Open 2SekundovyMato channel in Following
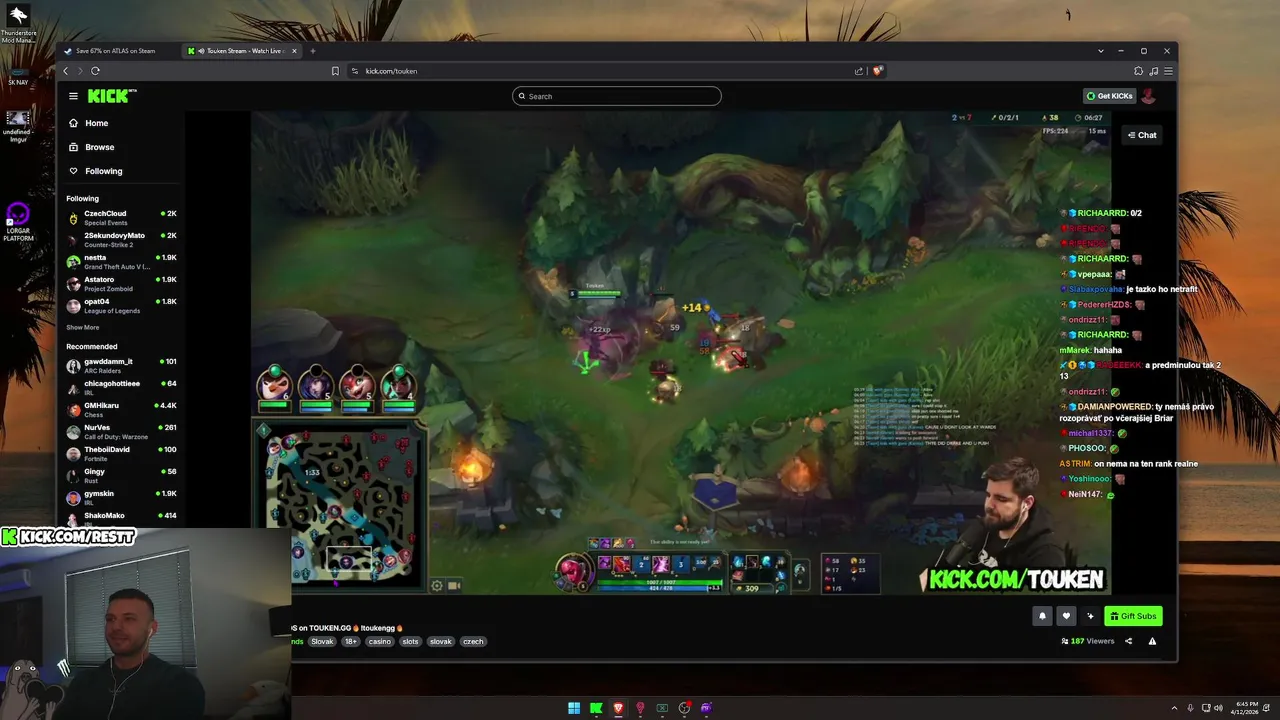The height and width of the screenshot is (720, 1280). click(x=121, y=239)
